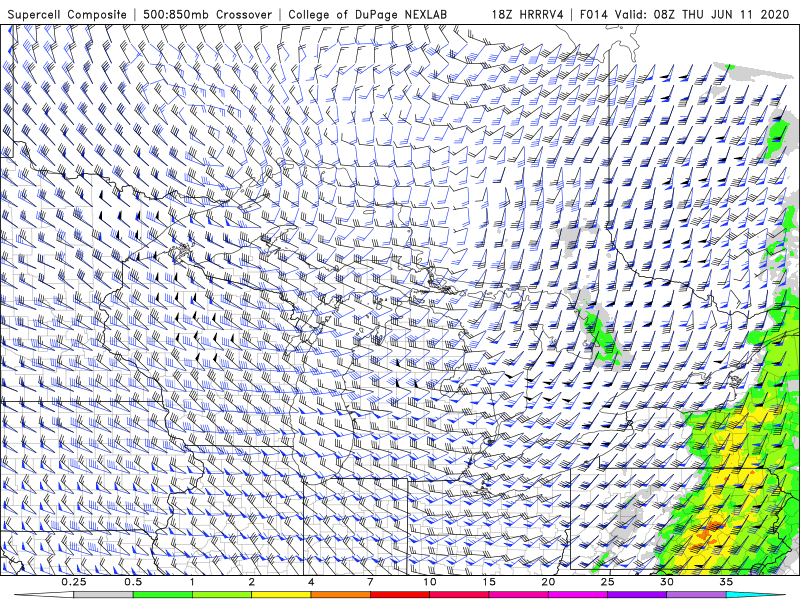Select the "15" colorbar tick label

pyautogui.click(x=489, y=582)
